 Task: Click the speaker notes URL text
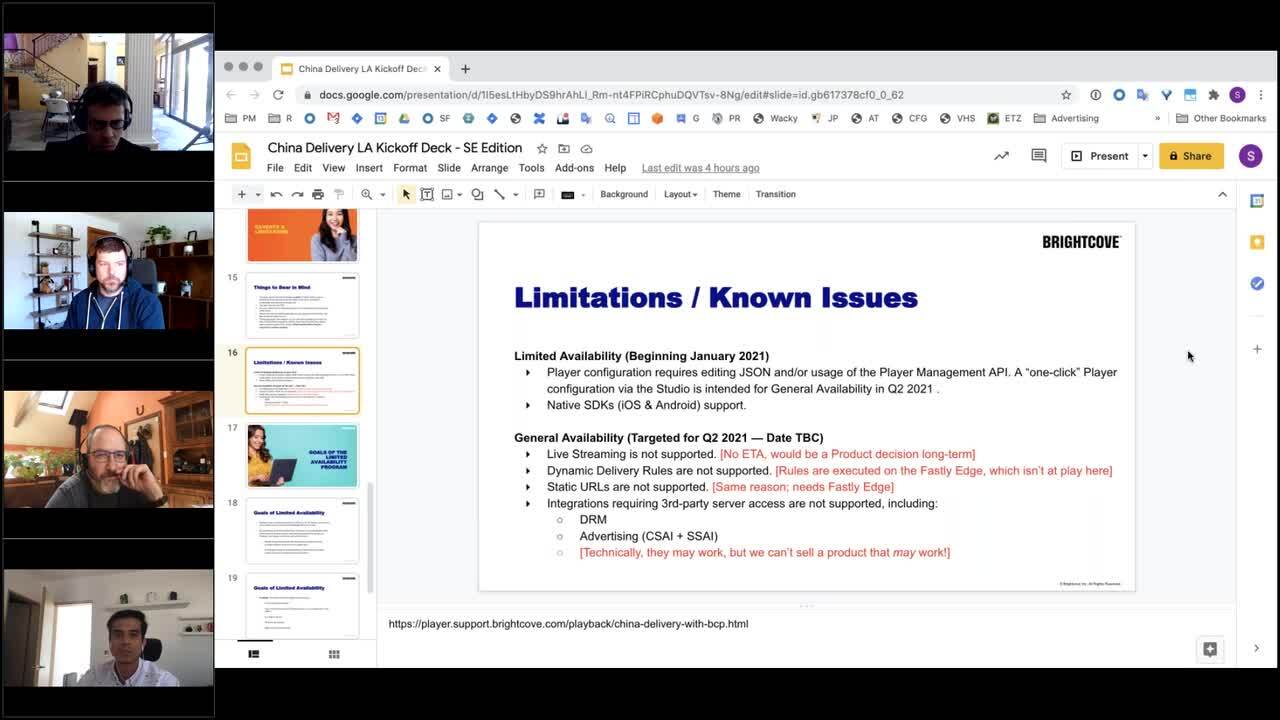(568, 624)
